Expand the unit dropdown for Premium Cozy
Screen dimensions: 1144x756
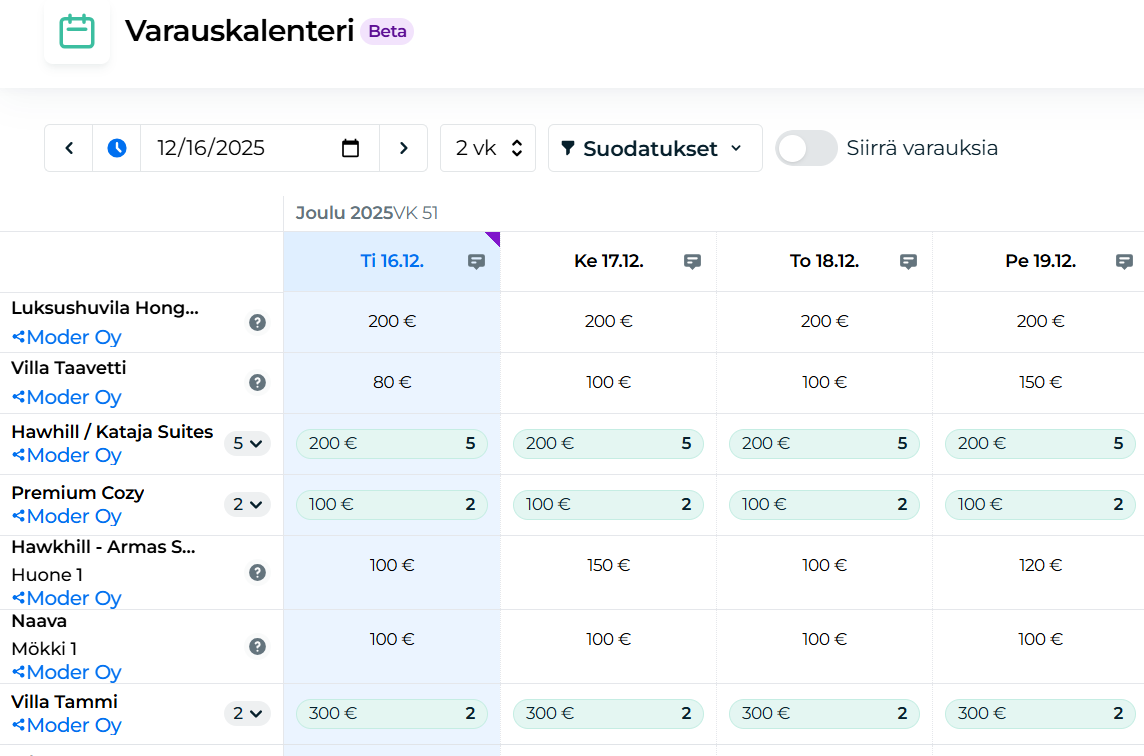248,504
